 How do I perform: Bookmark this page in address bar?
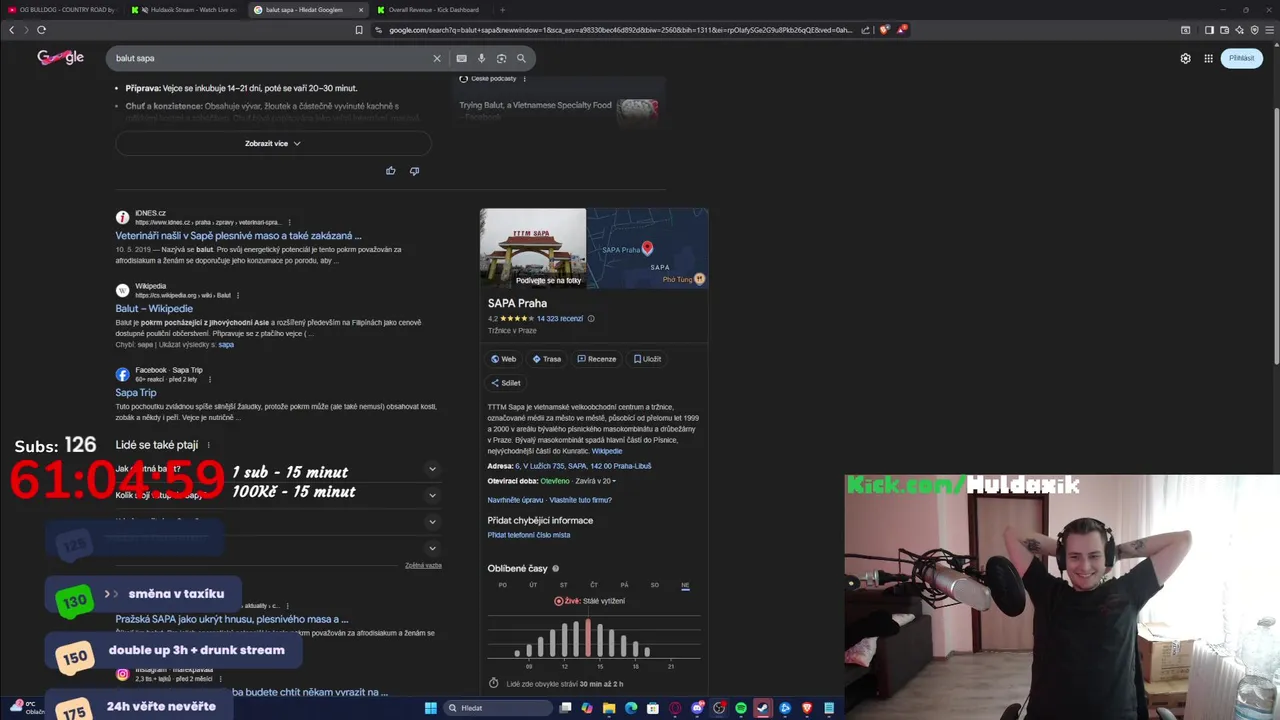[359, 30]
